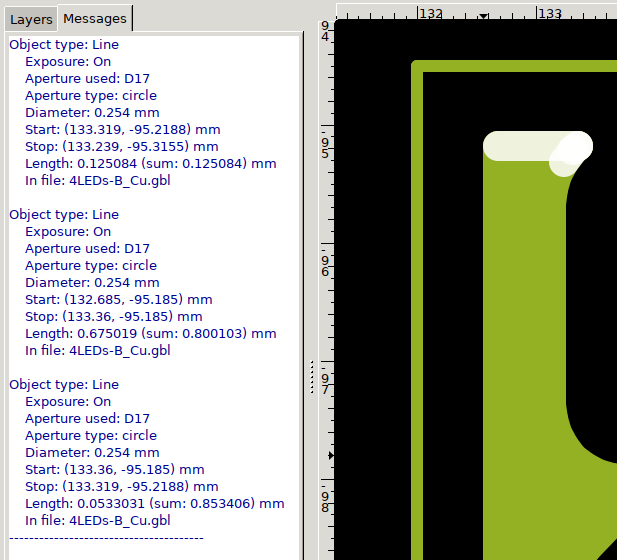Image resolution: width=617 pixels, height=560 pixels.
Task: Click the text 'Stop: (133.319, -95.2188) mm'
Action: click(x=122, y=486)
